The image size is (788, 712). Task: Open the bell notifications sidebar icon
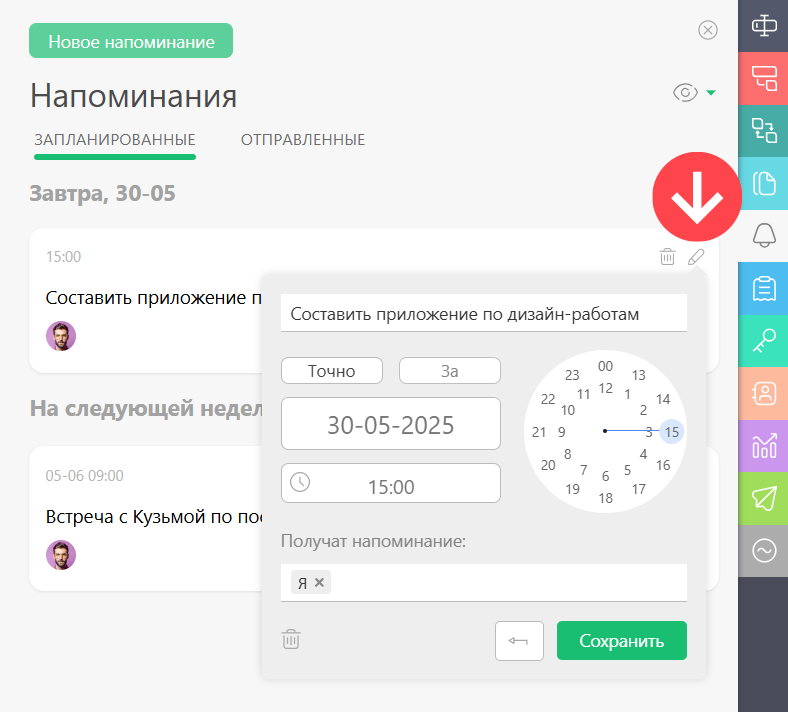click(x=764, y=236)
